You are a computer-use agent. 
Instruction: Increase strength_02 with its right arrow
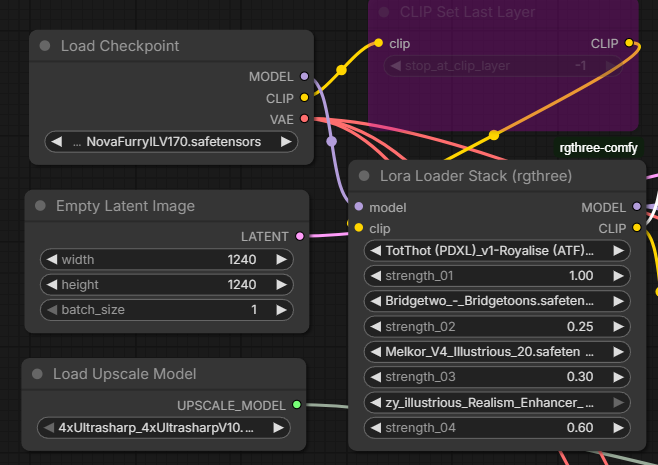click(x=618, y=327)
